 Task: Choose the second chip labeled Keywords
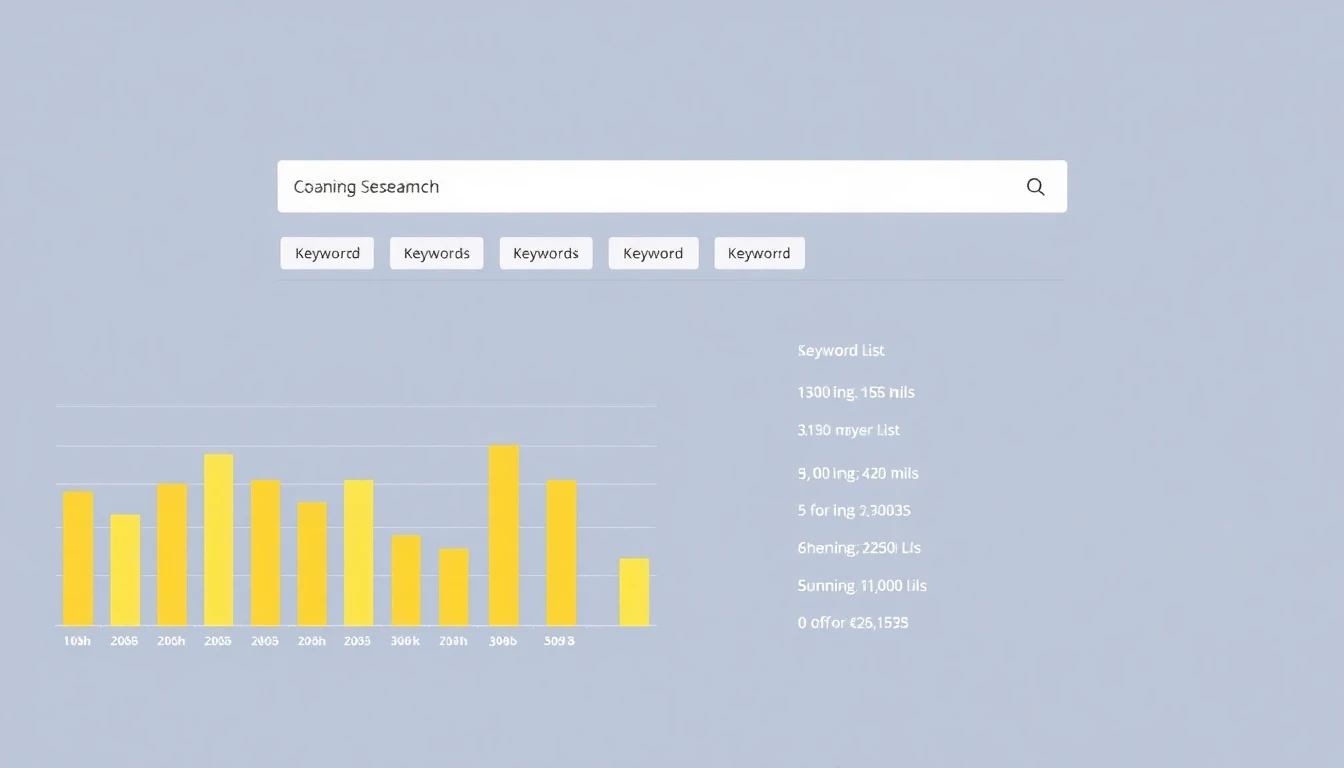point(436,253)
